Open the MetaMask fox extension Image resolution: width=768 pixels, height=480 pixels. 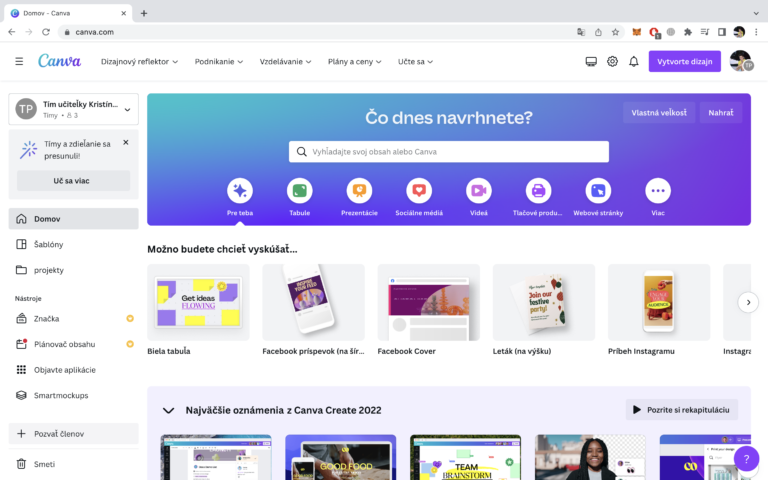636,32
